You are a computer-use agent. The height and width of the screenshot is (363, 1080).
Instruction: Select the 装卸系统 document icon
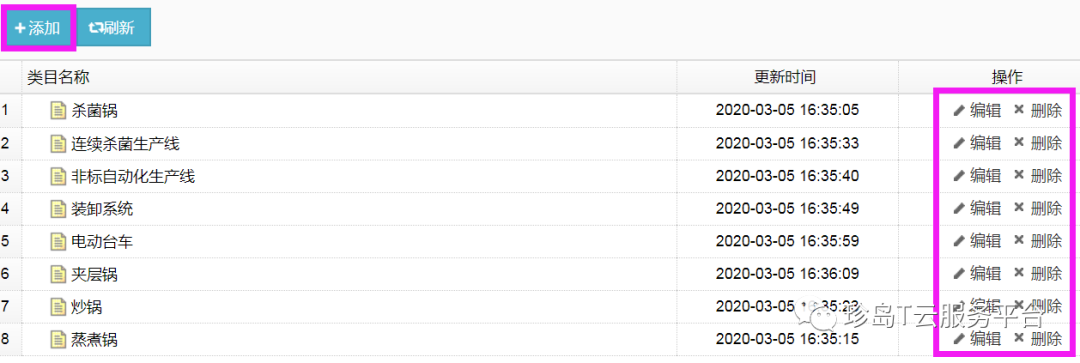point(59,209)
